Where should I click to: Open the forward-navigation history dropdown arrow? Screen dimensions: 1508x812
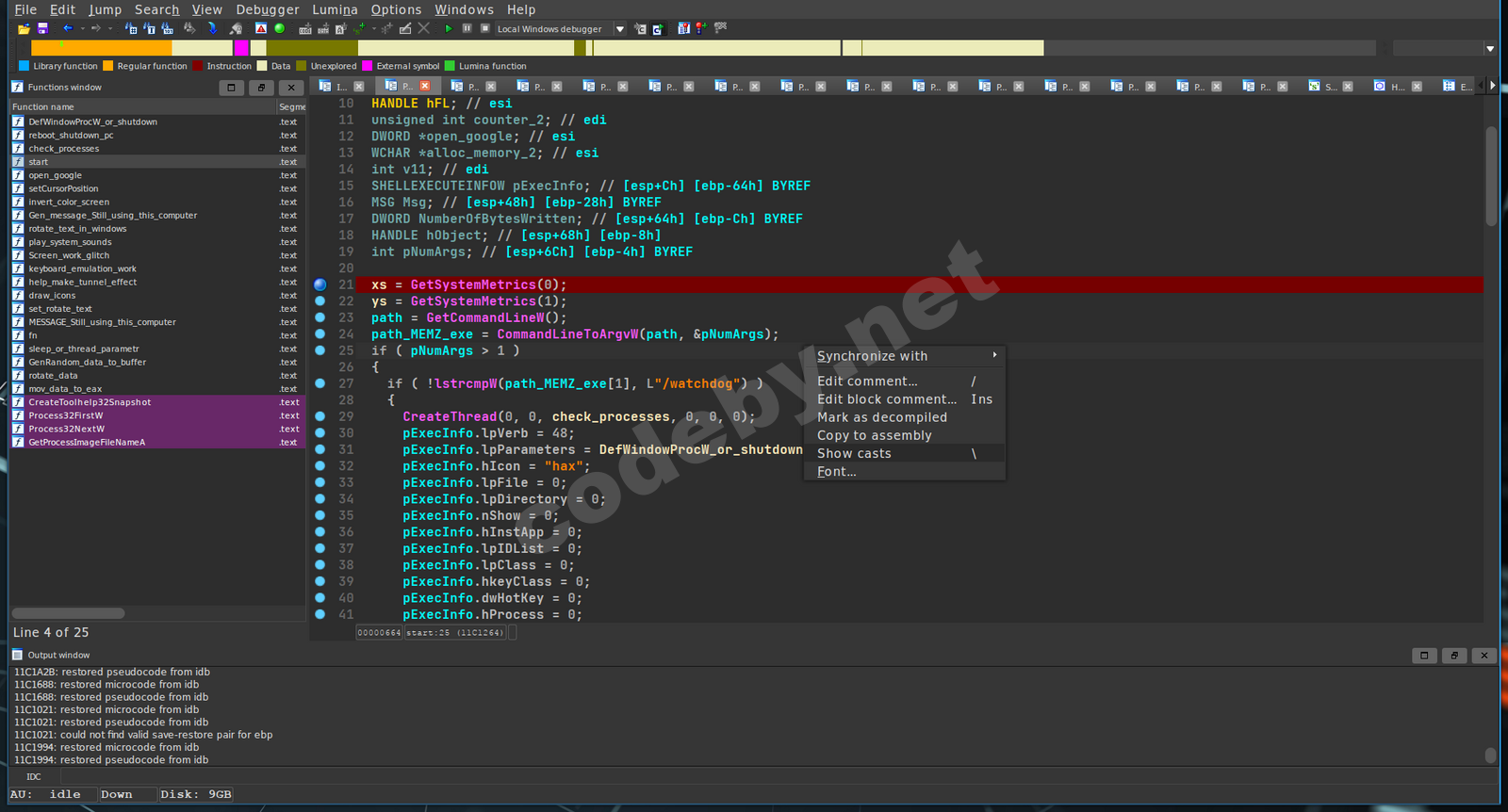(x=109, y=29)
